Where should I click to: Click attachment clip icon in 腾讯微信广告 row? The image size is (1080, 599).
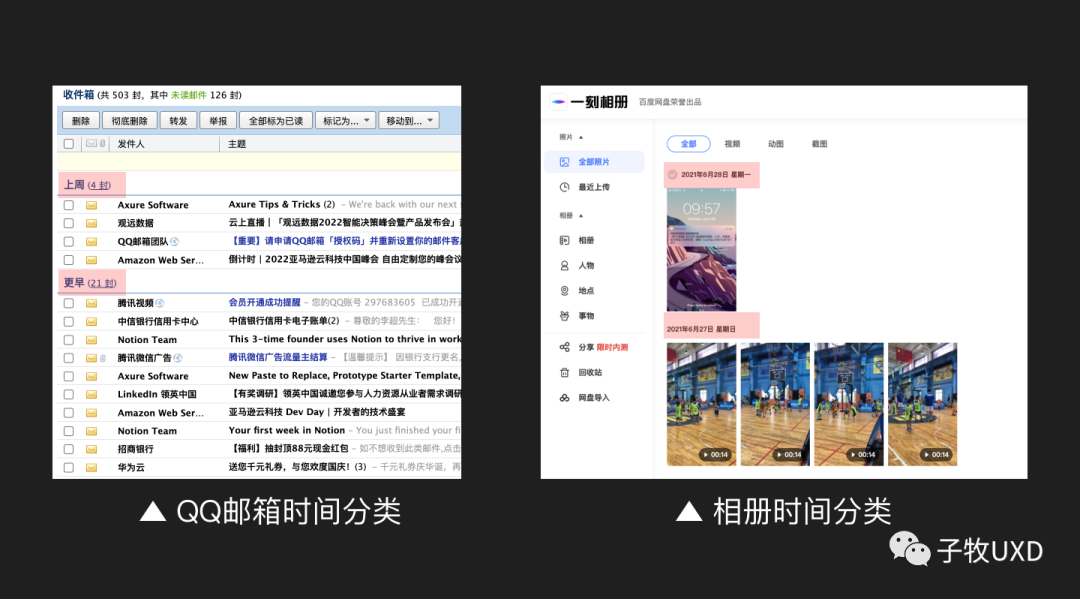[103, 358]
